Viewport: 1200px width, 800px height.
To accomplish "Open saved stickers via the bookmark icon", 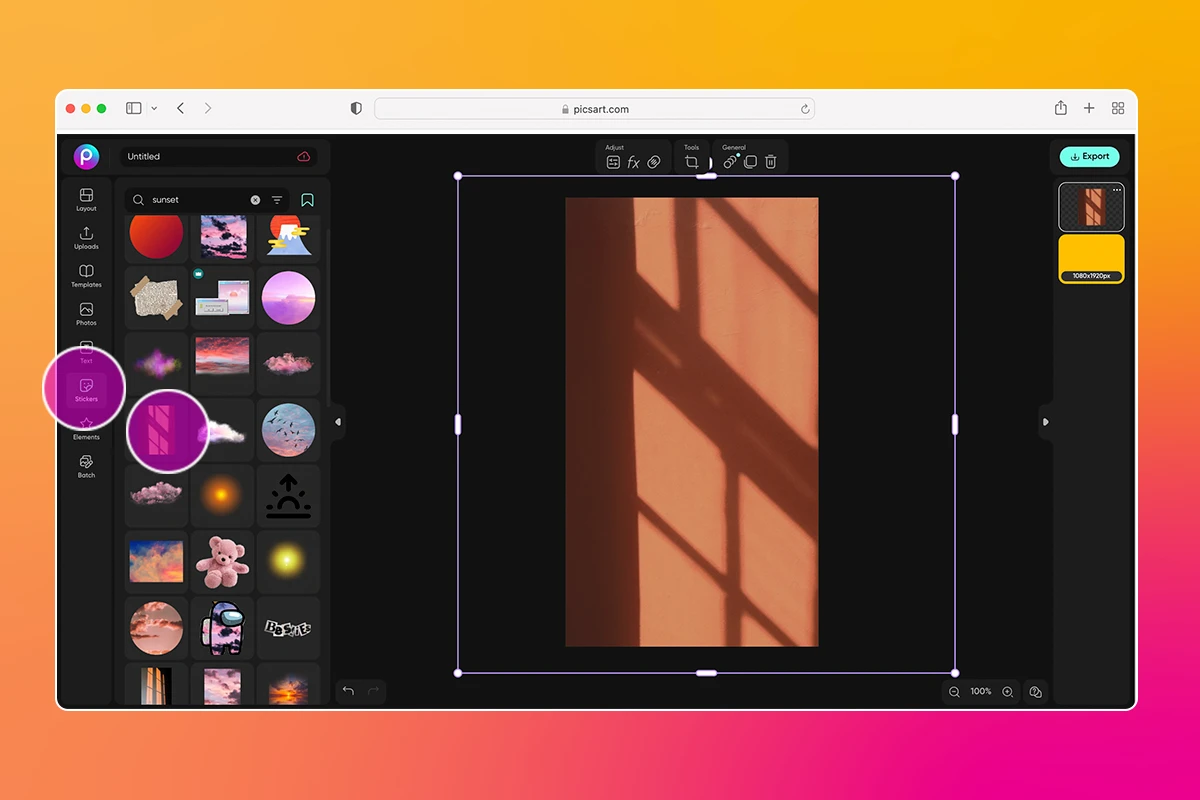I will 307,199.
